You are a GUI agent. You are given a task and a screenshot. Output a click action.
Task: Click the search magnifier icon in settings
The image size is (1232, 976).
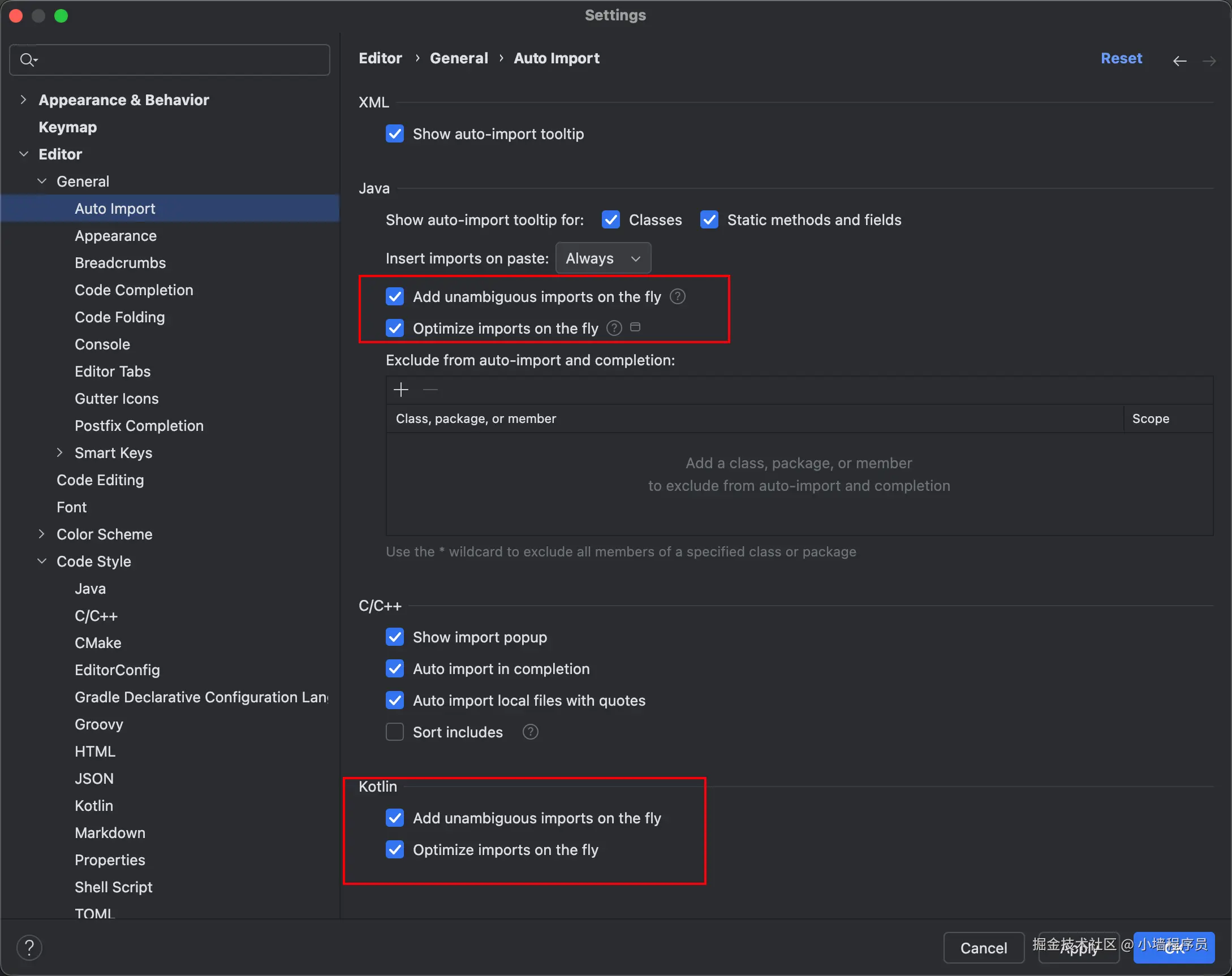(27, 59)
